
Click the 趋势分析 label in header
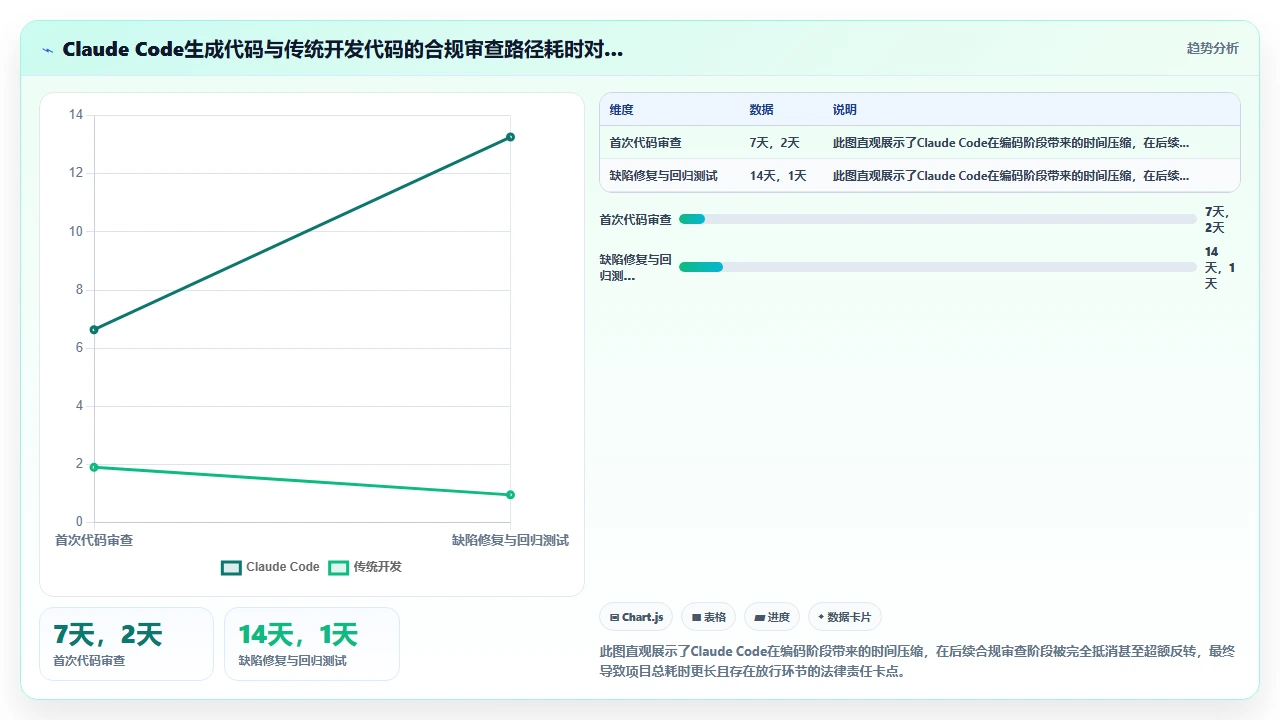[x=1212, y=48]
